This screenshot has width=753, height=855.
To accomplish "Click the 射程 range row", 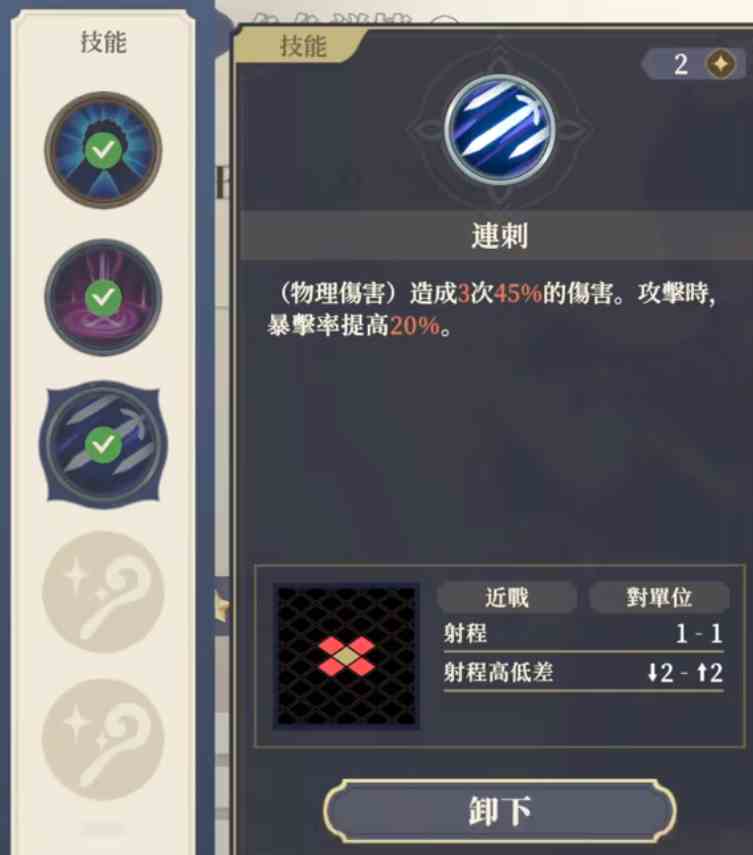I will pyautogui.click(x=583, y=634).
